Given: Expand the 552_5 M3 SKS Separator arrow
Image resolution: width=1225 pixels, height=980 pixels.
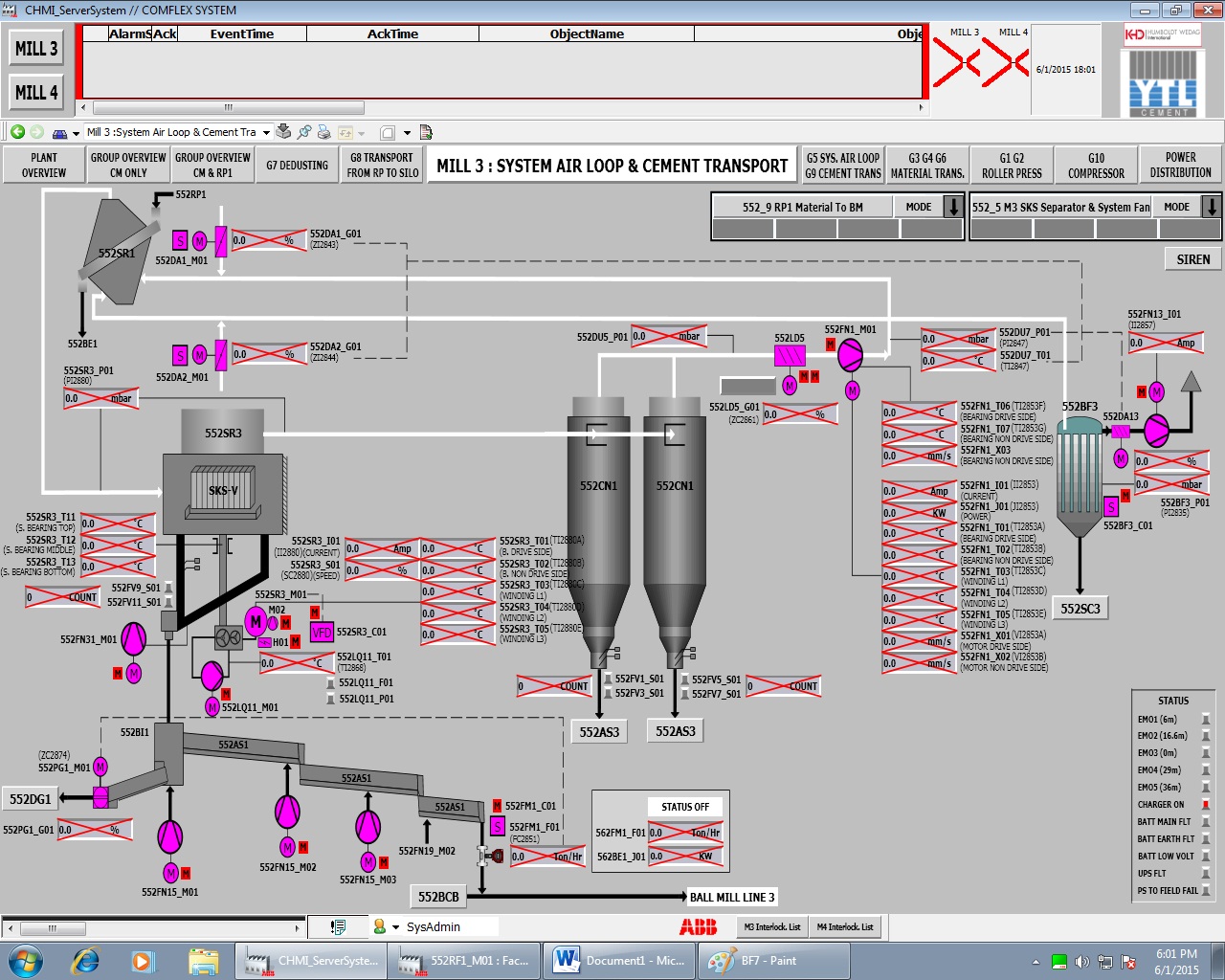Looking at the screenshot, I should [x=1212, y=207].
